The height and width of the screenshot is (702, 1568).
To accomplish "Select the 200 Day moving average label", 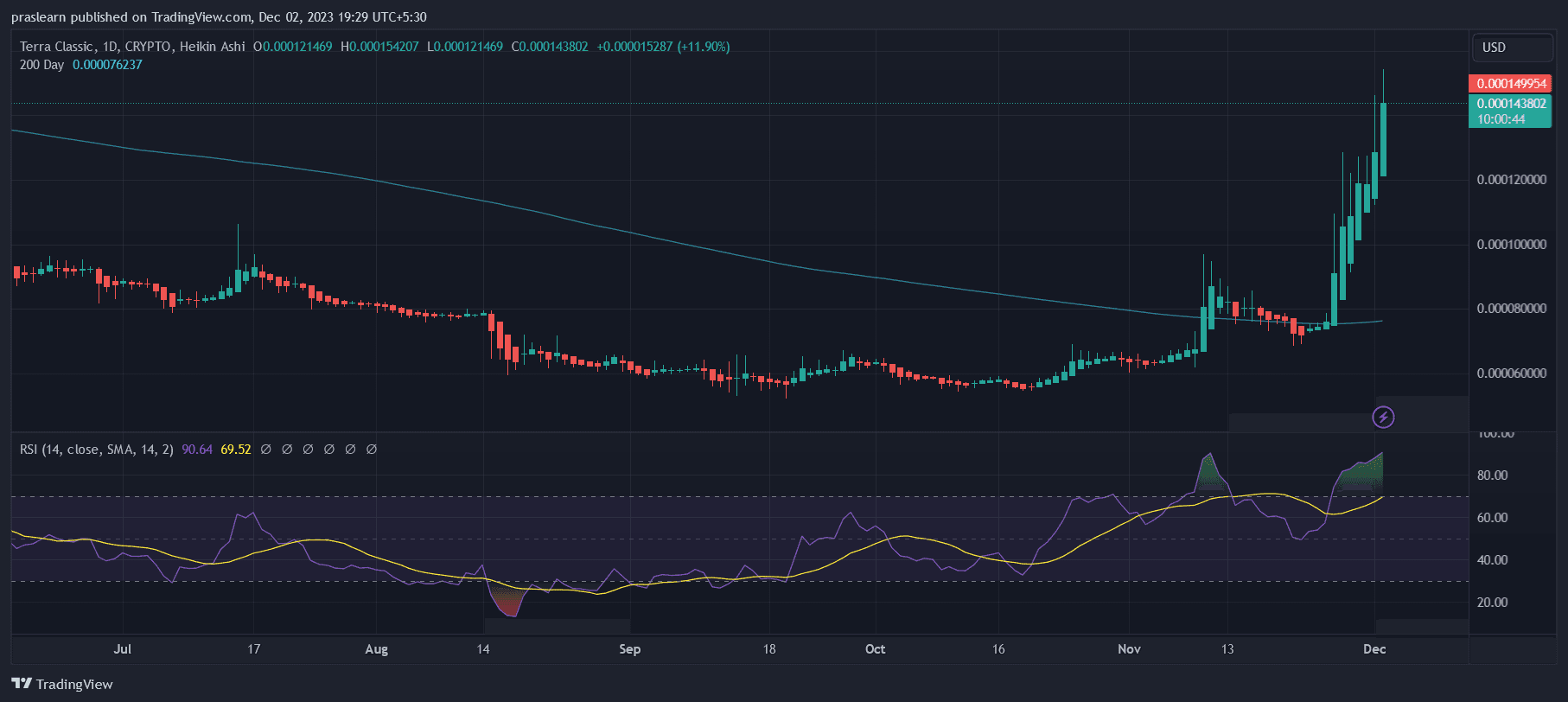I will point(41,65).
